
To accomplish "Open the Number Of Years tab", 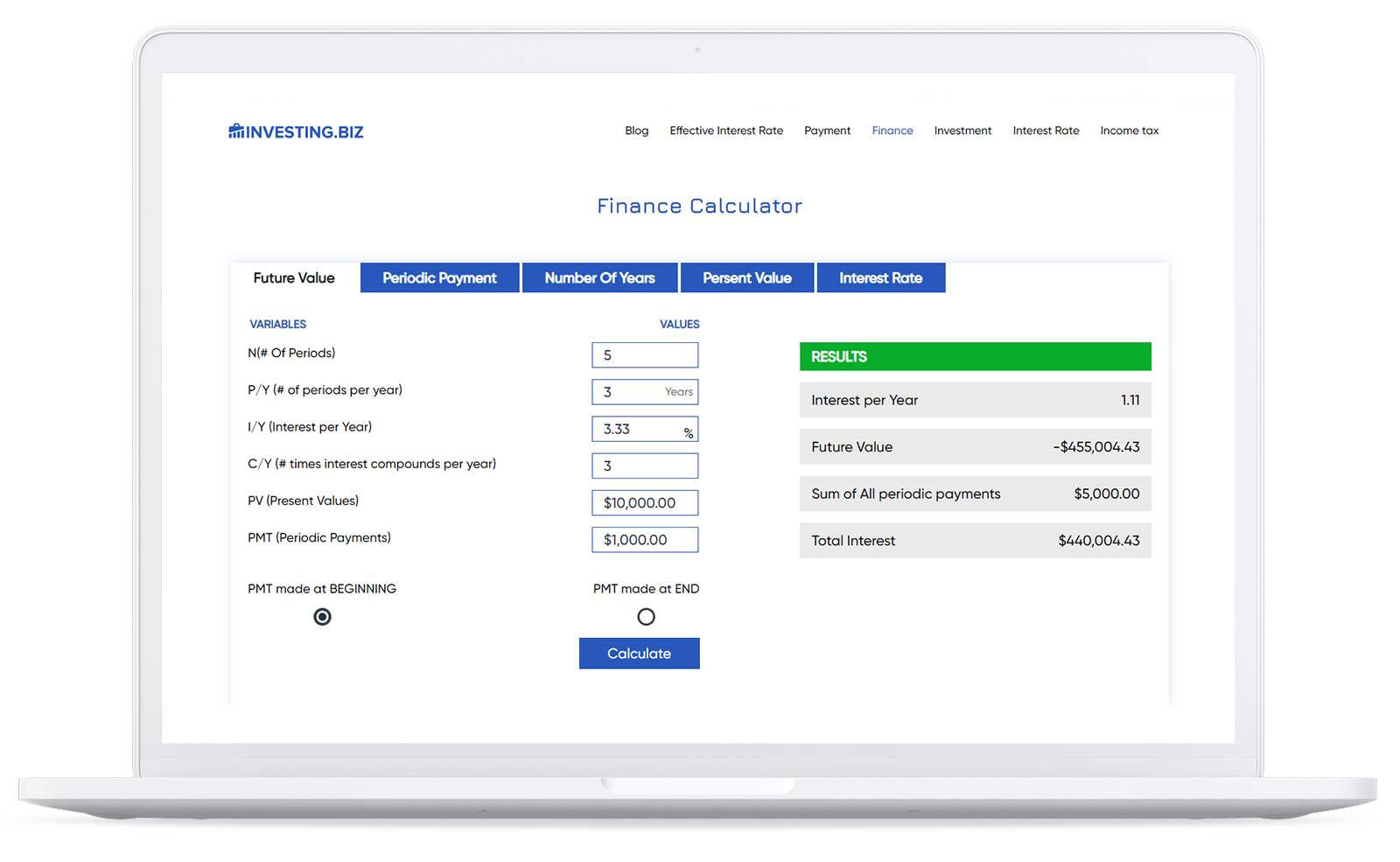I will click(x=599, y=278).
